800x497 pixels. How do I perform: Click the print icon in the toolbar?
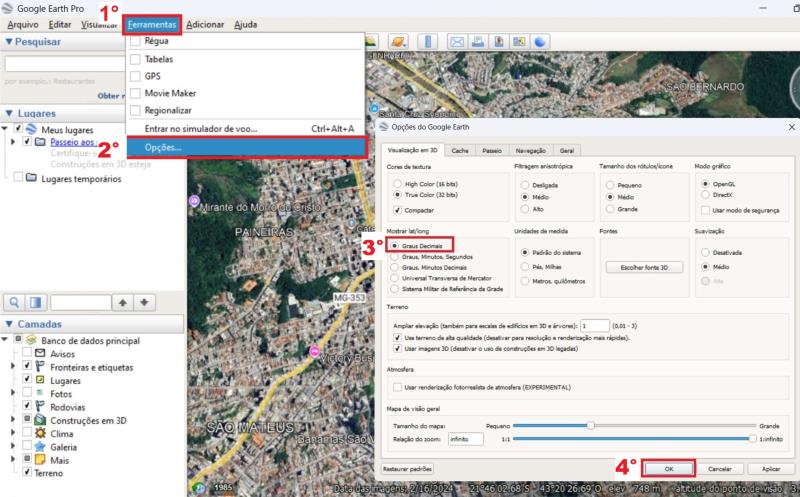478,42
